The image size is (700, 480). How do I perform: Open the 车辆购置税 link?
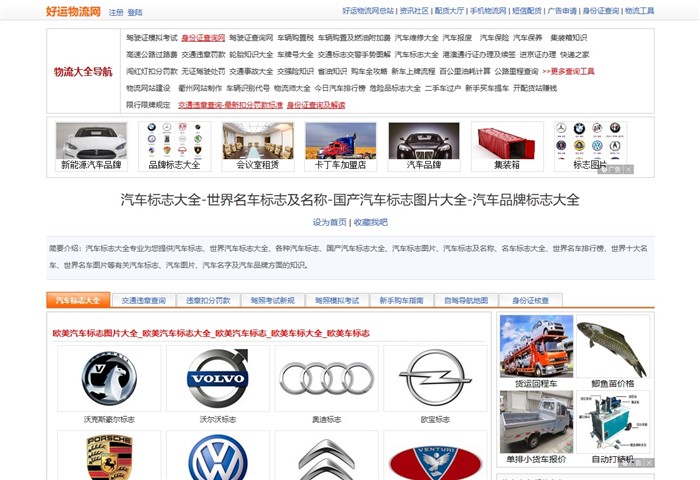295,38
